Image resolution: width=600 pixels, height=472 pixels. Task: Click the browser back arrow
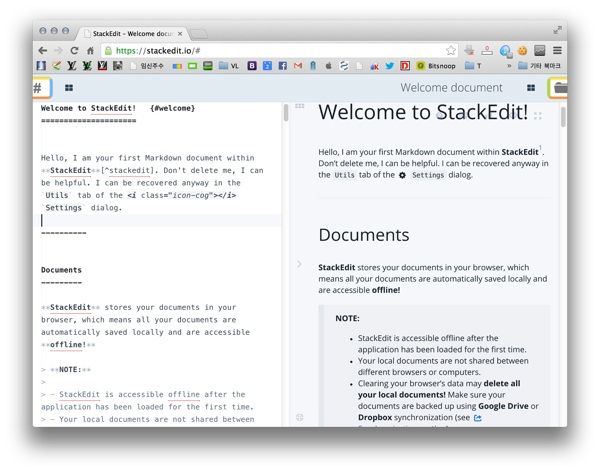[42, 50]
